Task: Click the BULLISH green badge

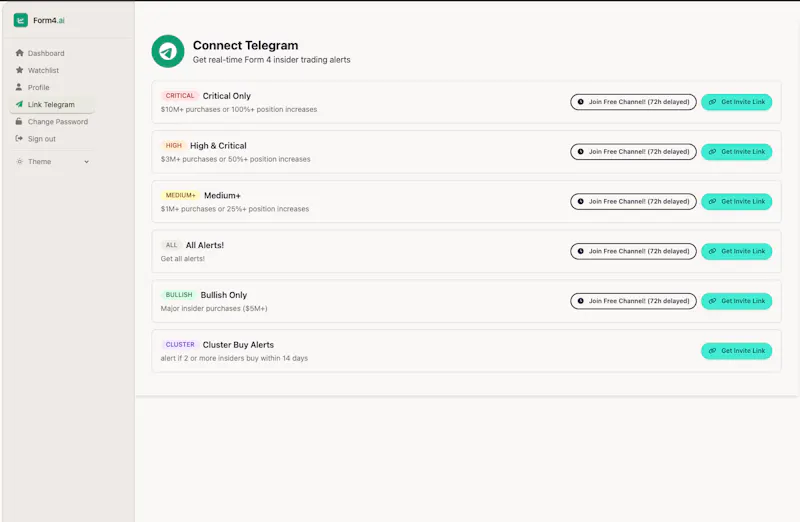Action: (179, 294)
